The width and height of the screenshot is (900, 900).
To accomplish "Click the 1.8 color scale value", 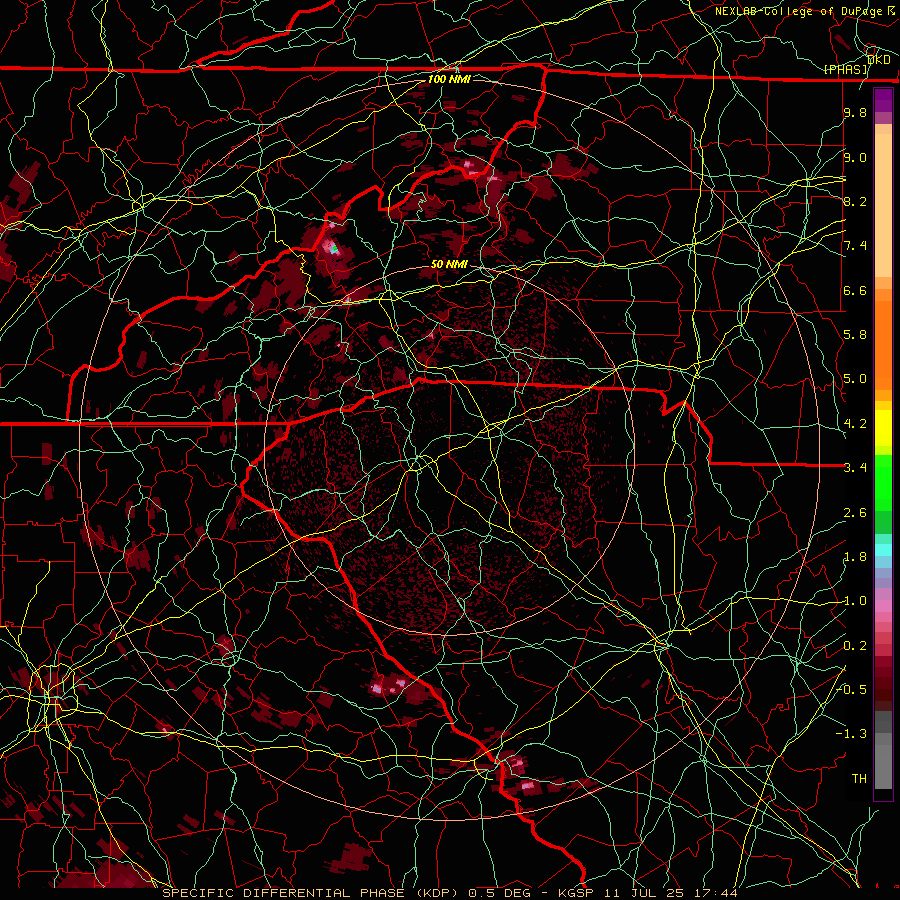I will [x=855, y=557].
